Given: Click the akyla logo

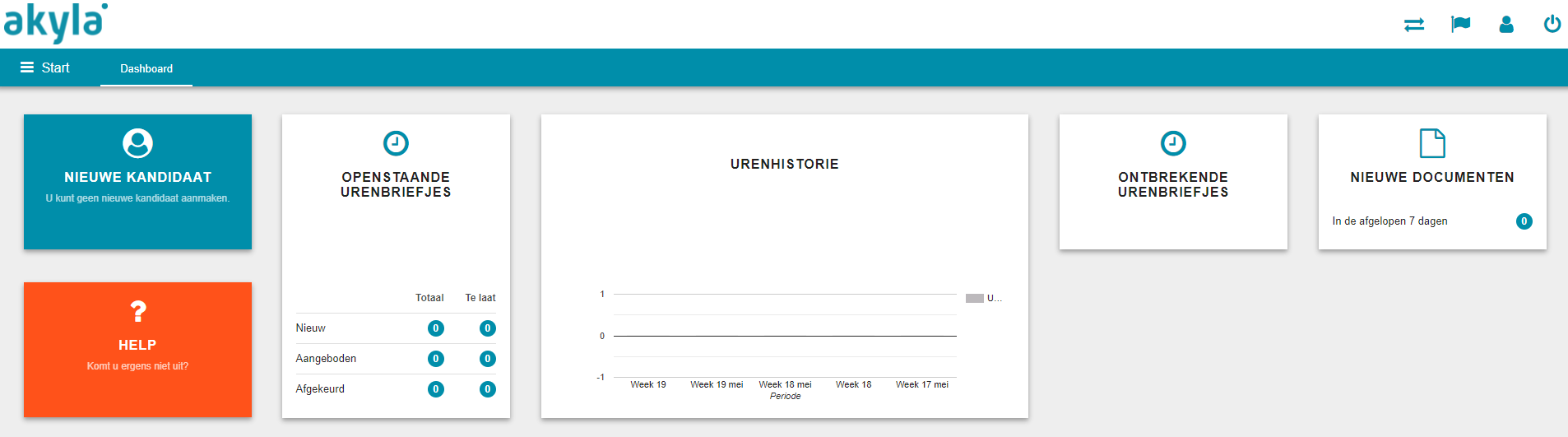Looking at the screenshot, I should (x=55, y=22).
